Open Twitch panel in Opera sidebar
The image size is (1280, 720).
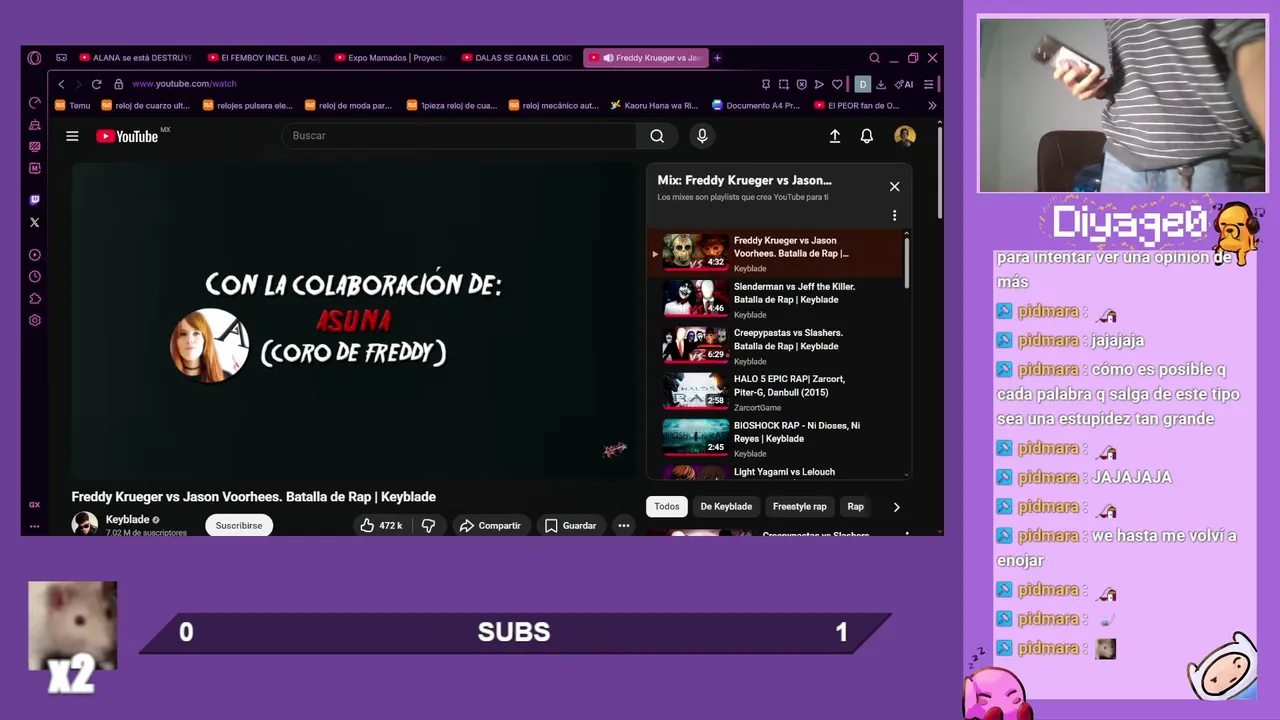click(35, 200)
